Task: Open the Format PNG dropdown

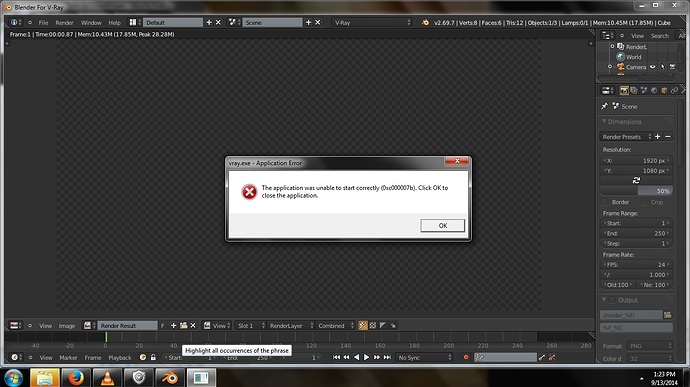Action: coord(650,346)
